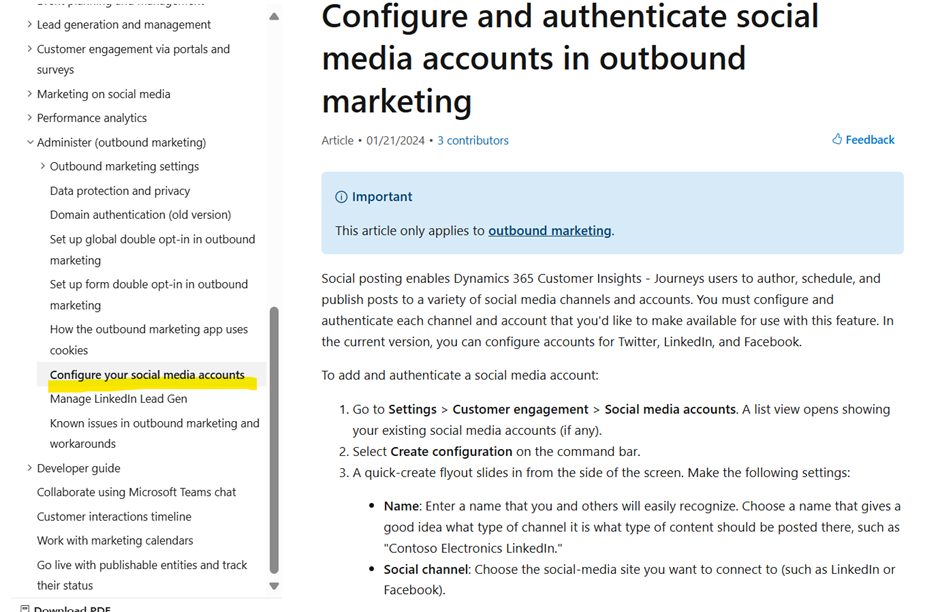Click the Download PDF icon

pos(25,608)
